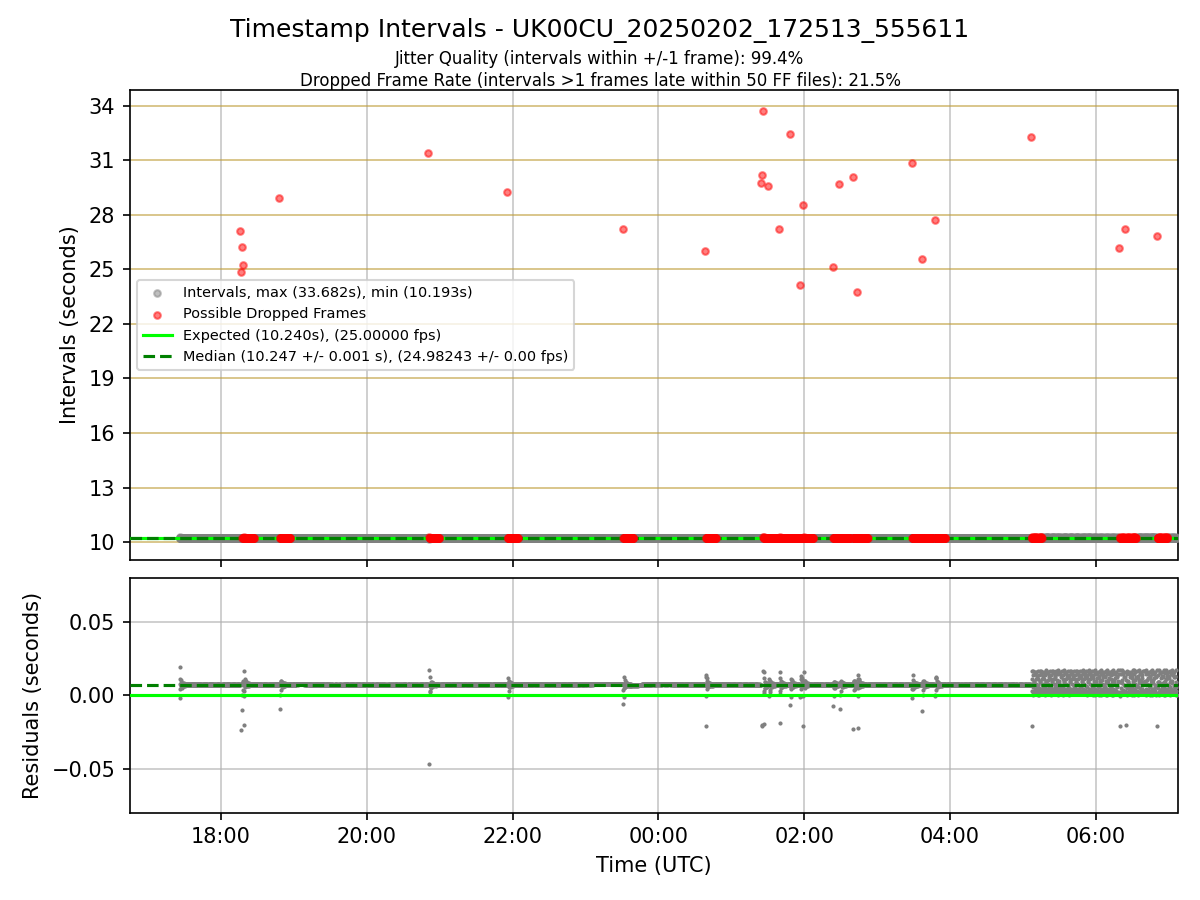Select the 'Jitter Quality' 99.4% subtitle line
1200x900 pixels.
(599, 58)
